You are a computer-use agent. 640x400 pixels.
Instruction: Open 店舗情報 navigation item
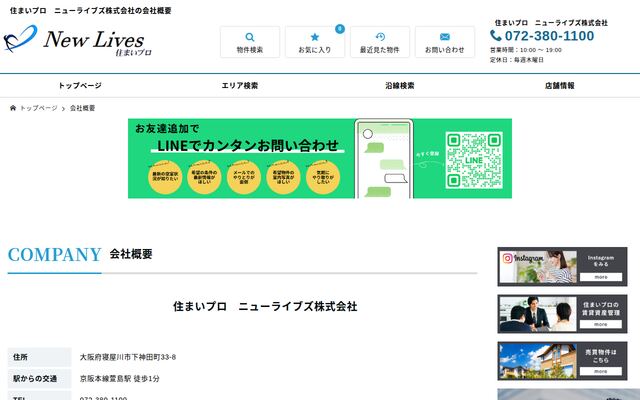560,86
